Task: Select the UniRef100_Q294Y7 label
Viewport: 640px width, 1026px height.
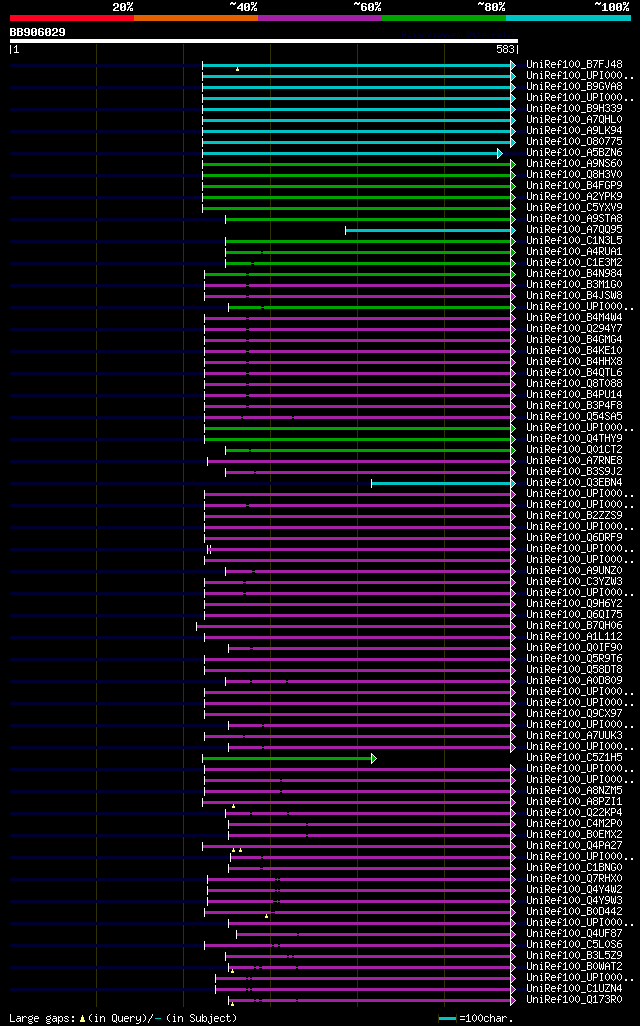Action: pos(575,328)
